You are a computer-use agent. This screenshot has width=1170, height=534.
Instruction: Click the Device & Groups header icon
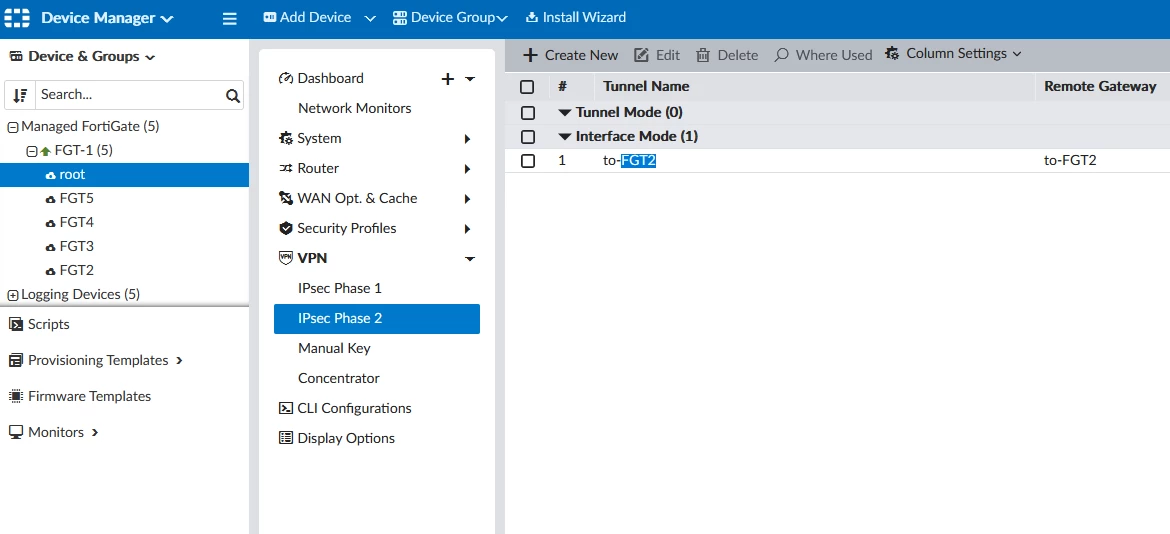click(16, 57)
